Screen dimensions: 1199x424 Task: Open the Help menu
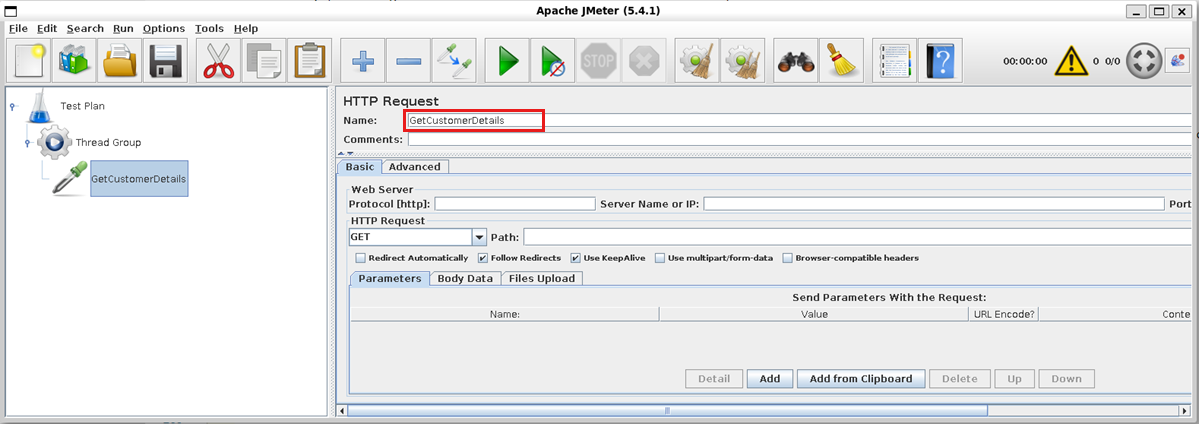pos(245,28)
